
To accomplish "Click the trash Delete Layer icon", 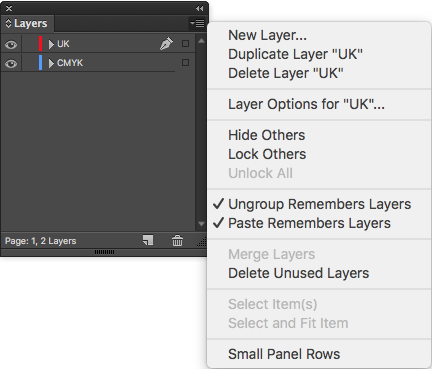I will pyautogui.click(x=177, y=240).
